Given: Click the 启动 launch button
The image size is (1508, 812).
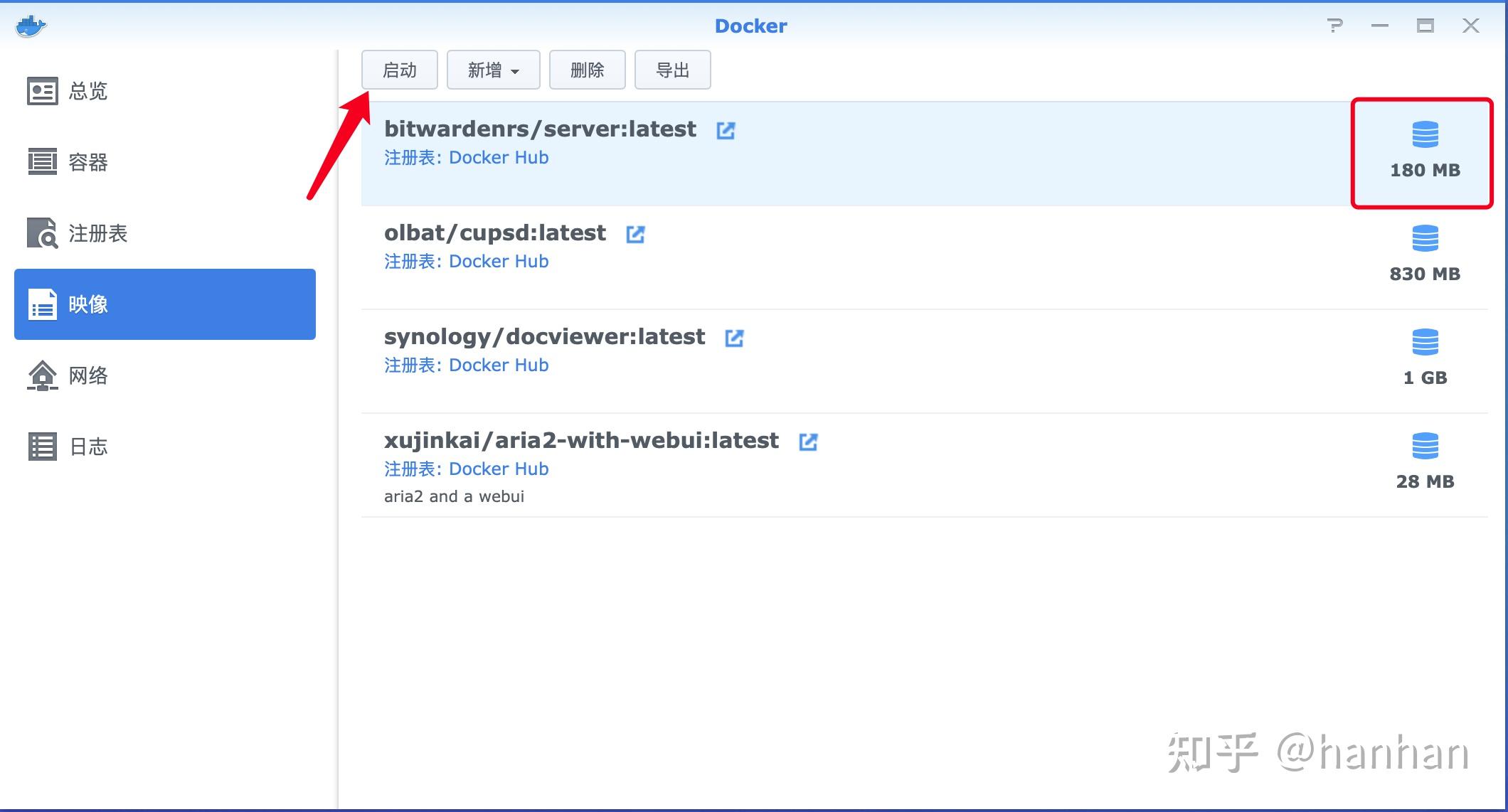Looking at the screenshot, I should [x=400, y=70].
